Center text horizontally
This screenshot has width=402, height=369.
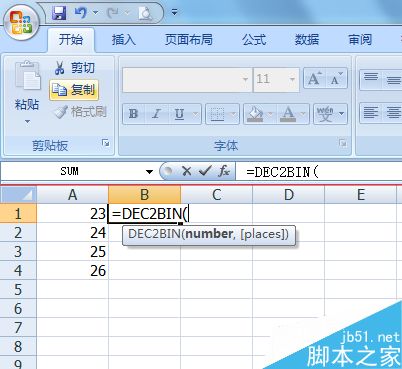pos(393,113)
